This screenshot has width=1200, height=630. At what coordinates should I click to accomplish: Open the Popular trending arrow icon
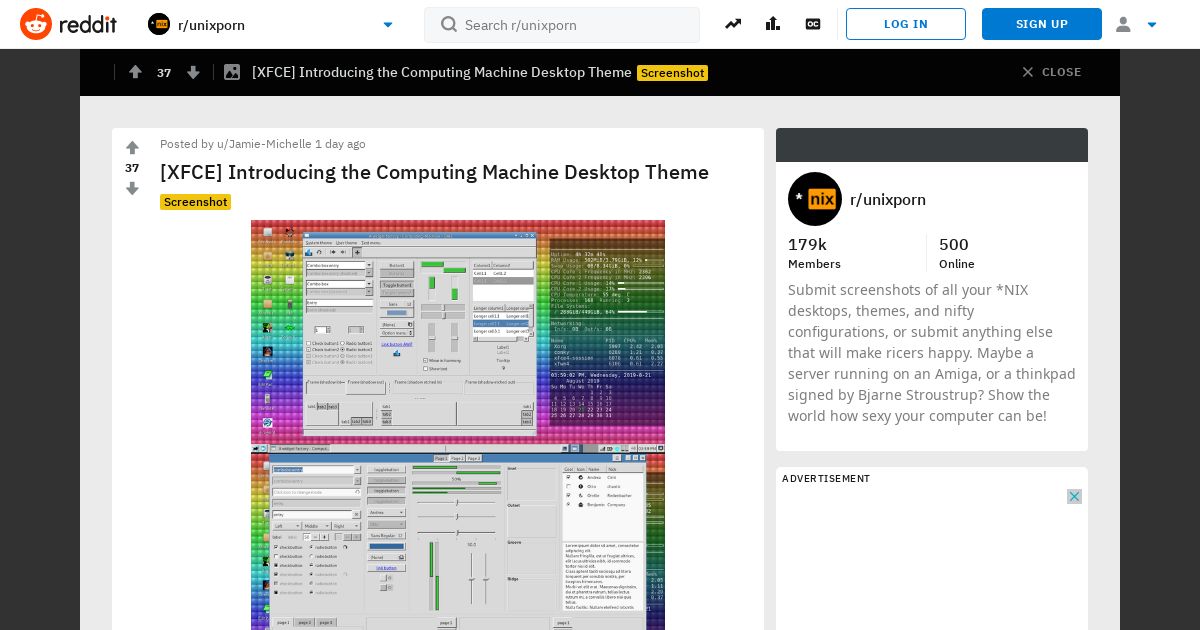point(733,24)
